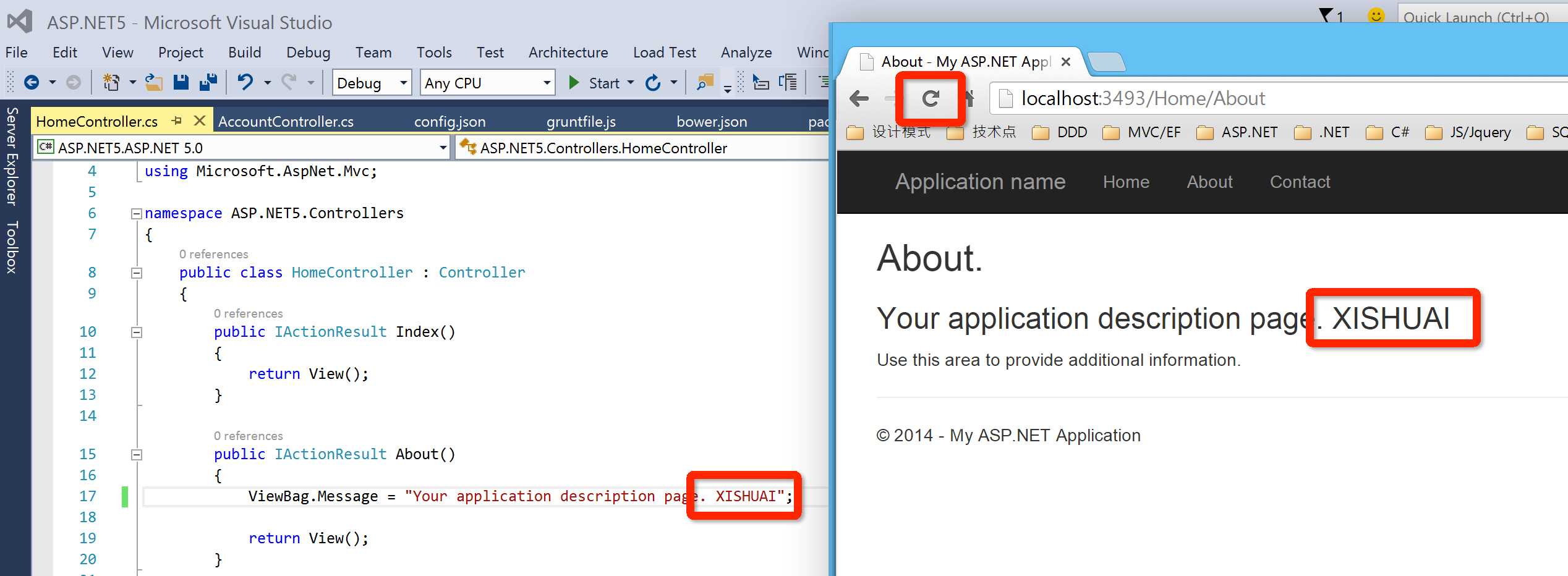This screenshot has height=576, width=1568.
Task: Open the Toolbox side panel
Action: pyautogui.click(x=12, y=247)
